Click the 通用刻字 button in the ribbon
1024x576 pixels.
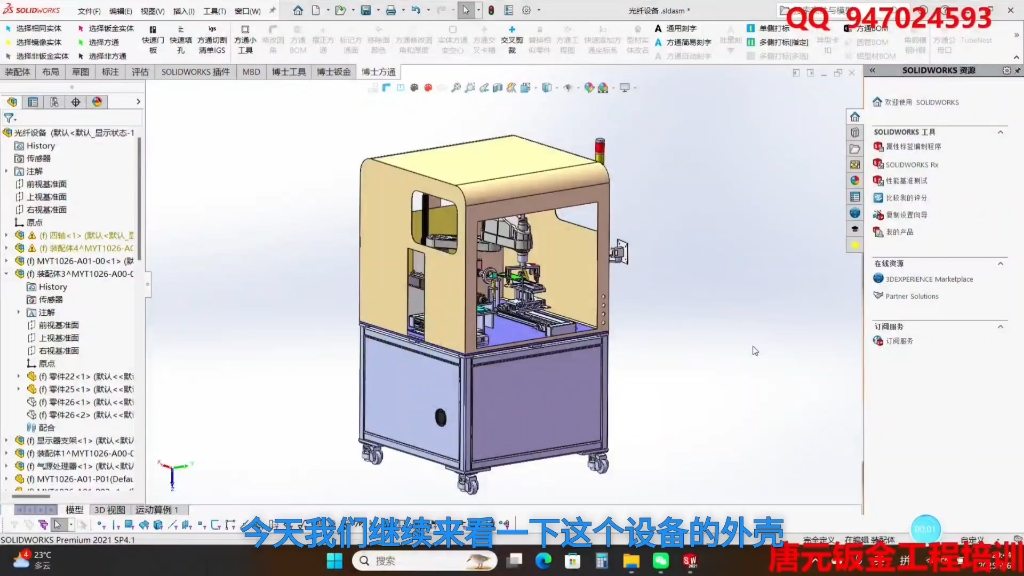click(x=675, y=29)
